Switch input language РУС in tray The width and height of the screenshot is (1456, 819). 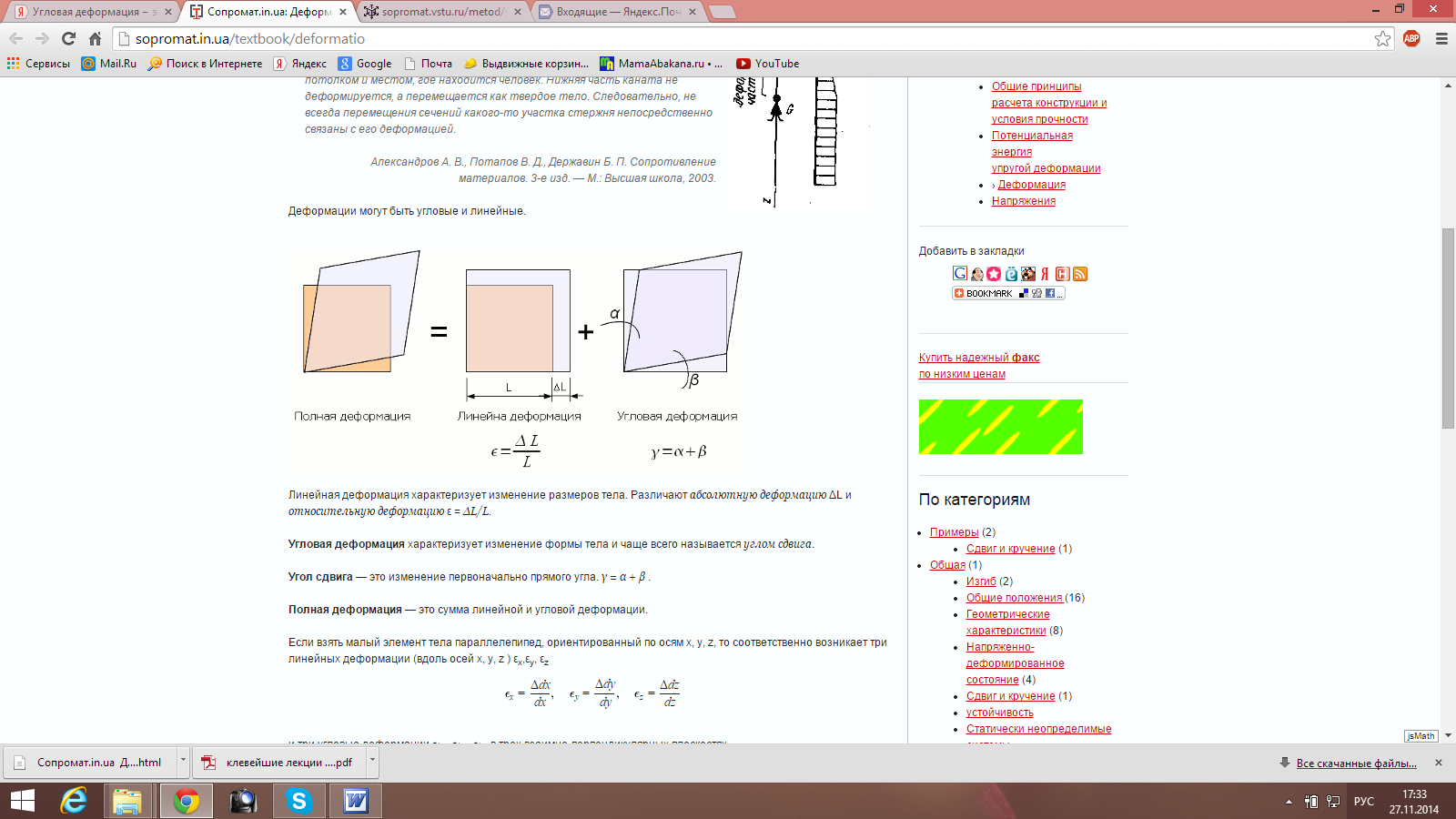[1363, 802]
